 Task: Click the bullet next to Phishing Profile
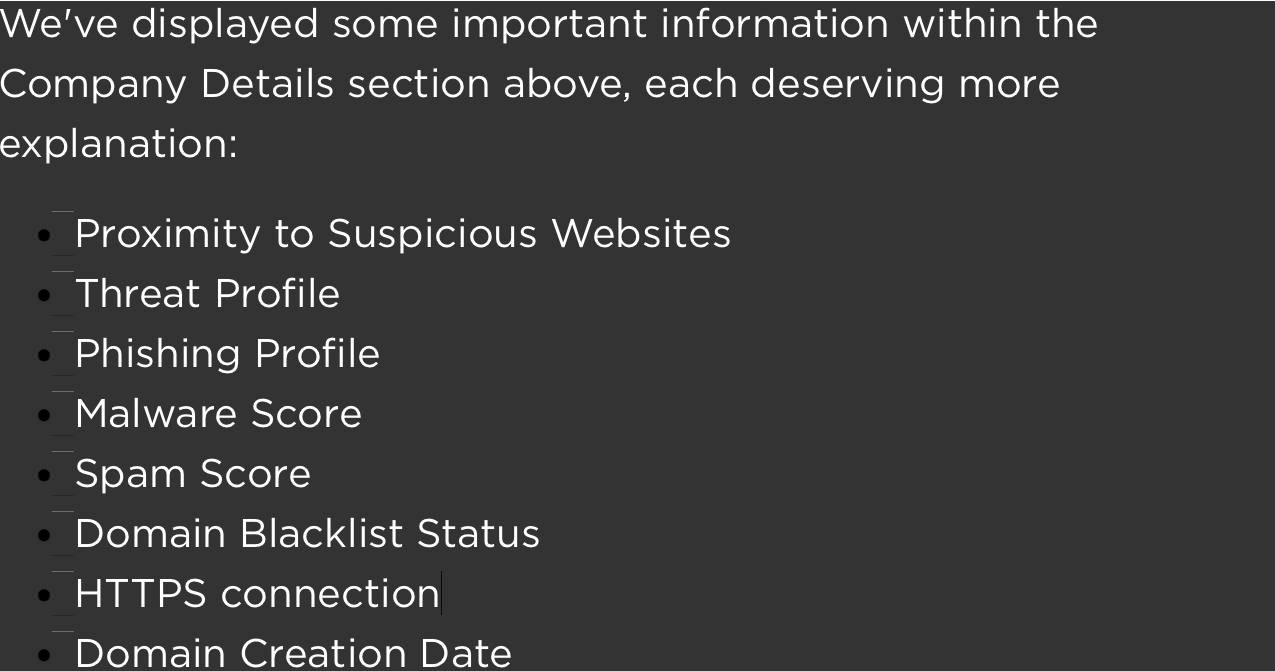click(x=44, y=355)
